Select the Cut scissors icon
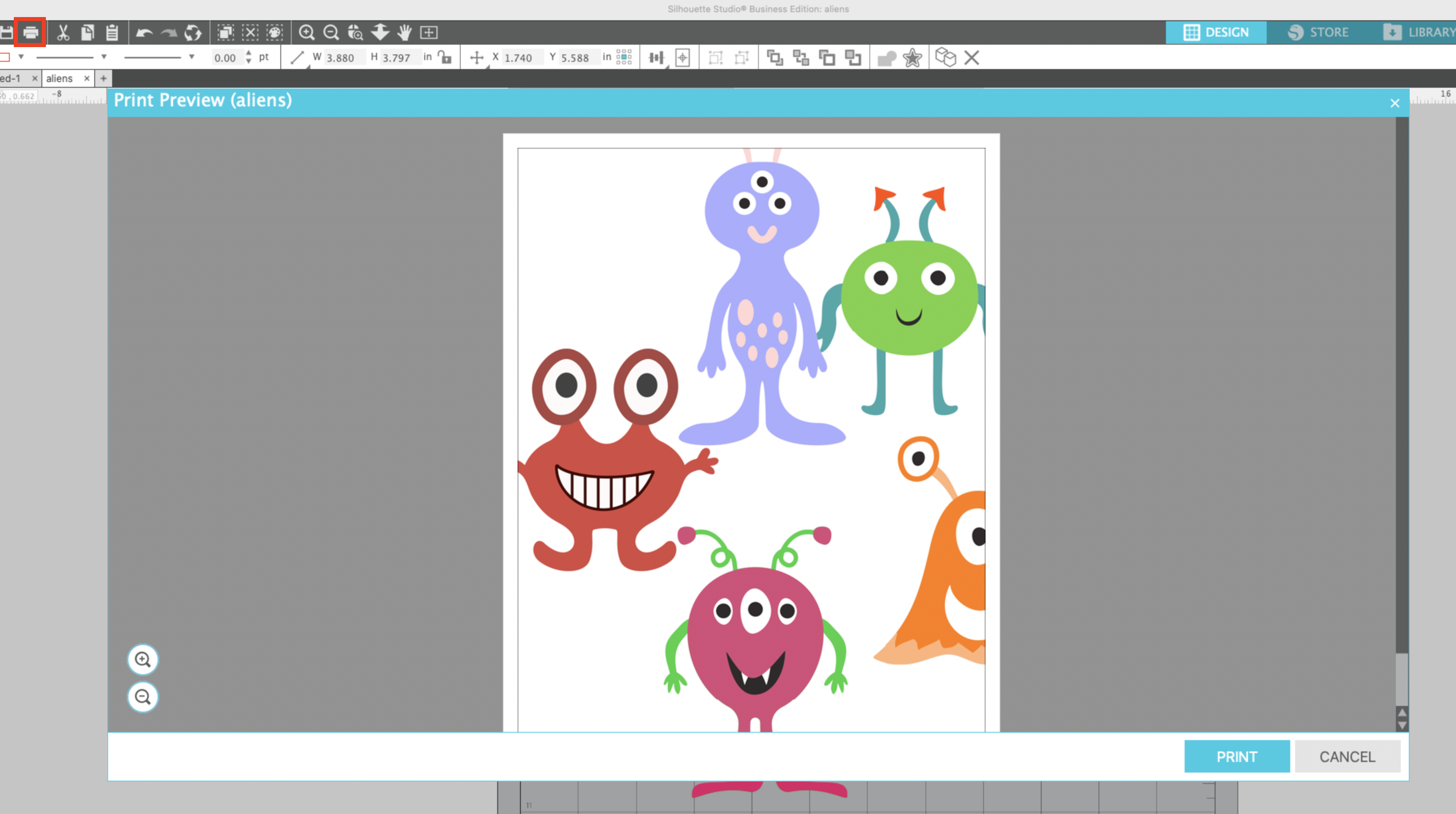1456x814 pixels. click(x=63, y=32)
